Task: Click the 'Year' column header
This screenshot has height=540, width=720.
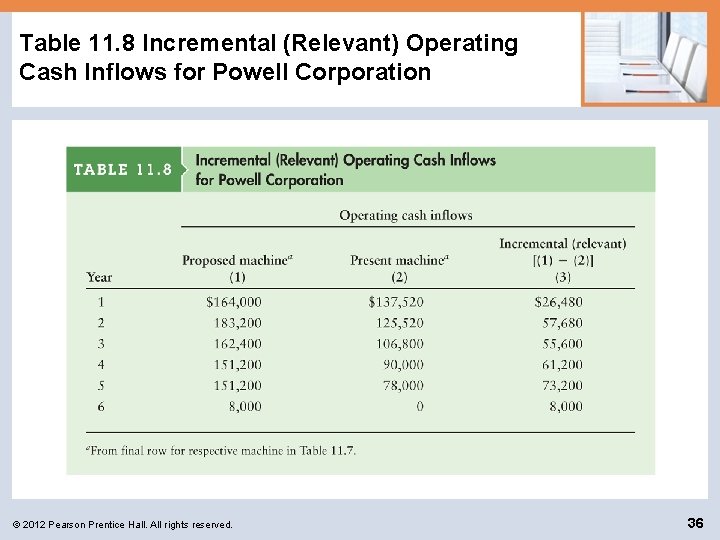Action: (x=99, y=277)
